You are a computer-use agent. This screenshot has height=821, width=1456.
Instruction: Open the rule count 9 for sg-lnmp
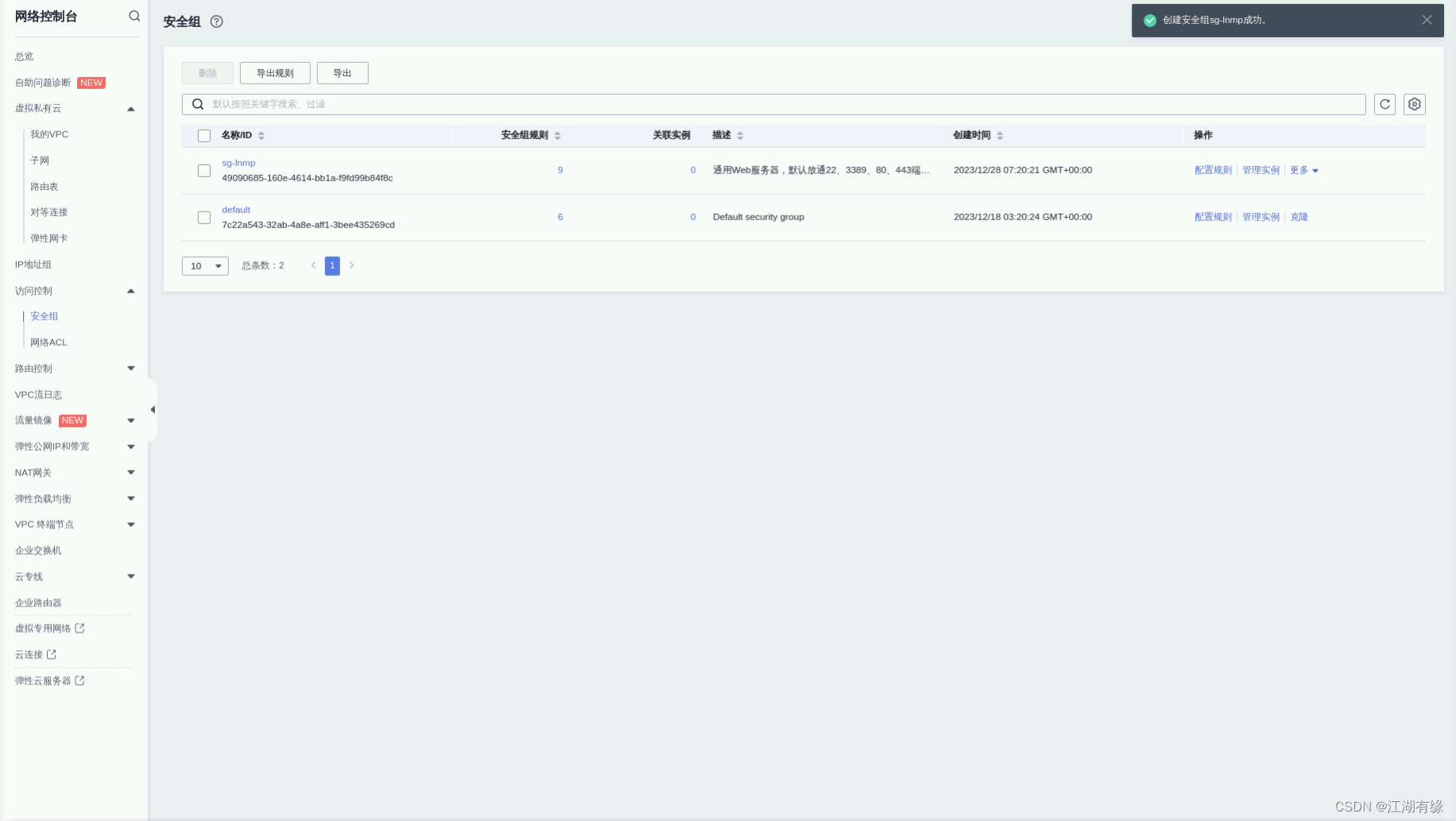click(x=560, y=170)
